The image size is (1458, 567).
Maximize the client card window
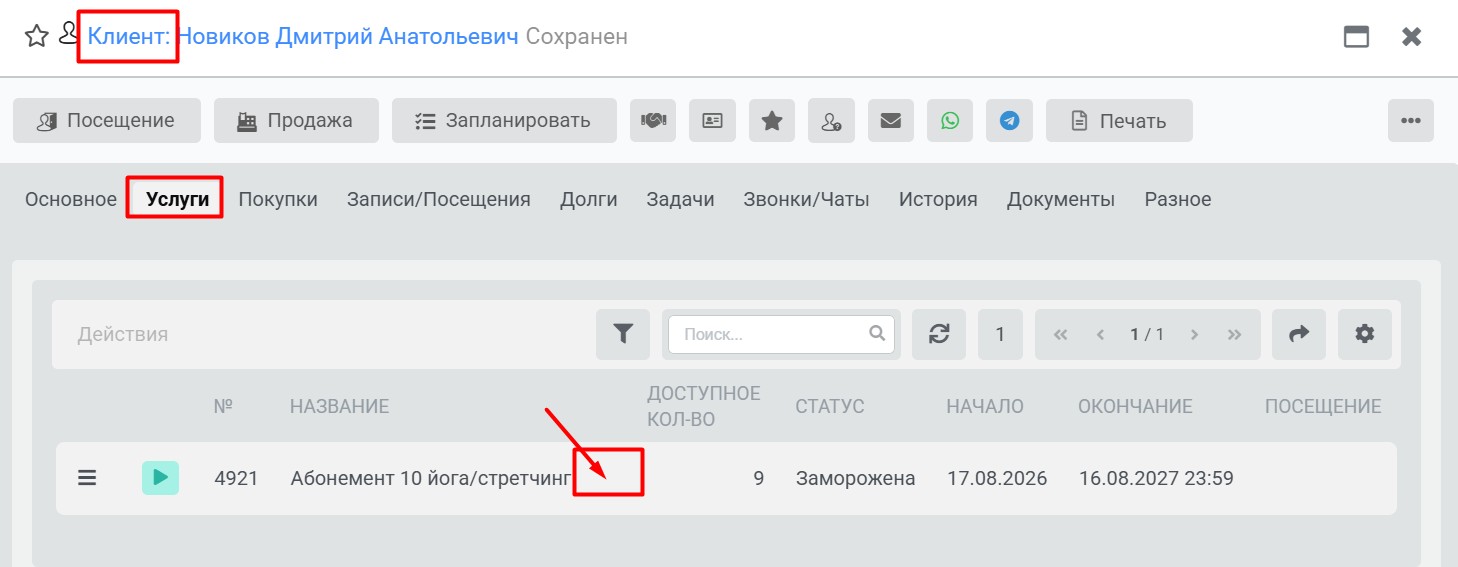1356,37
